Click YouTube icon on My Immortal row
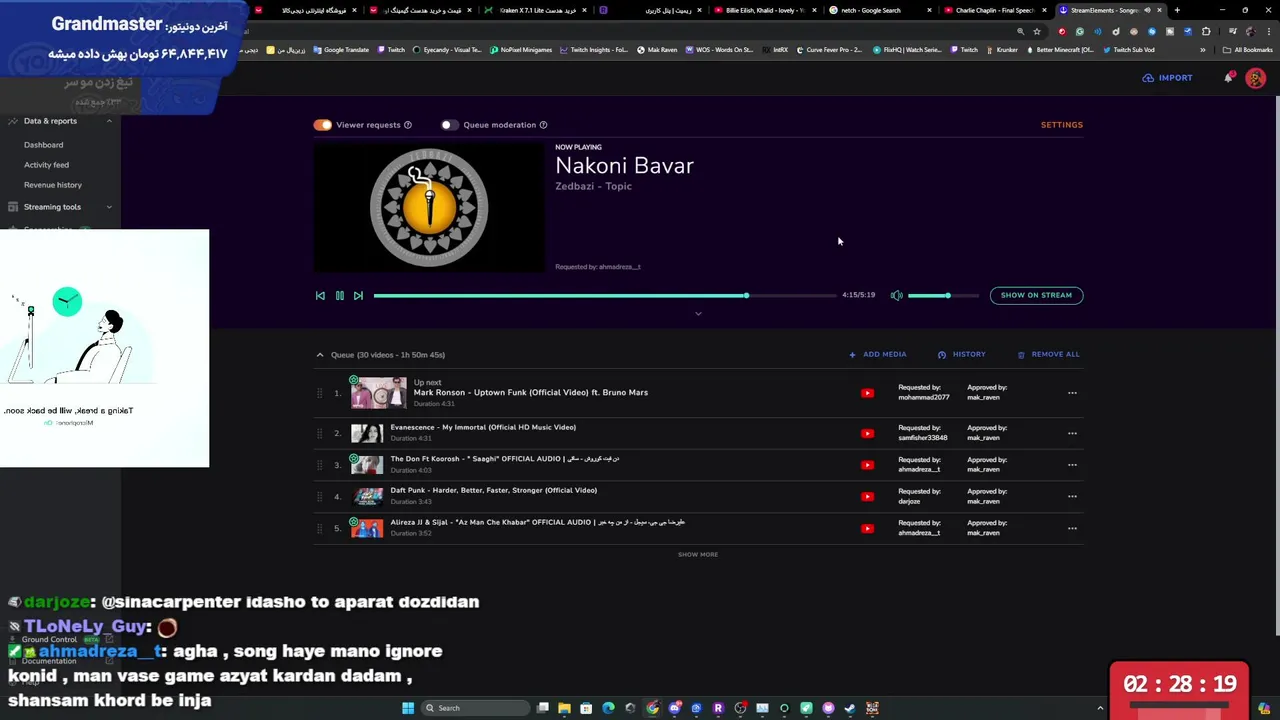Image resolution: width=1280 pixels, height=720 pixels. point(867,433)
